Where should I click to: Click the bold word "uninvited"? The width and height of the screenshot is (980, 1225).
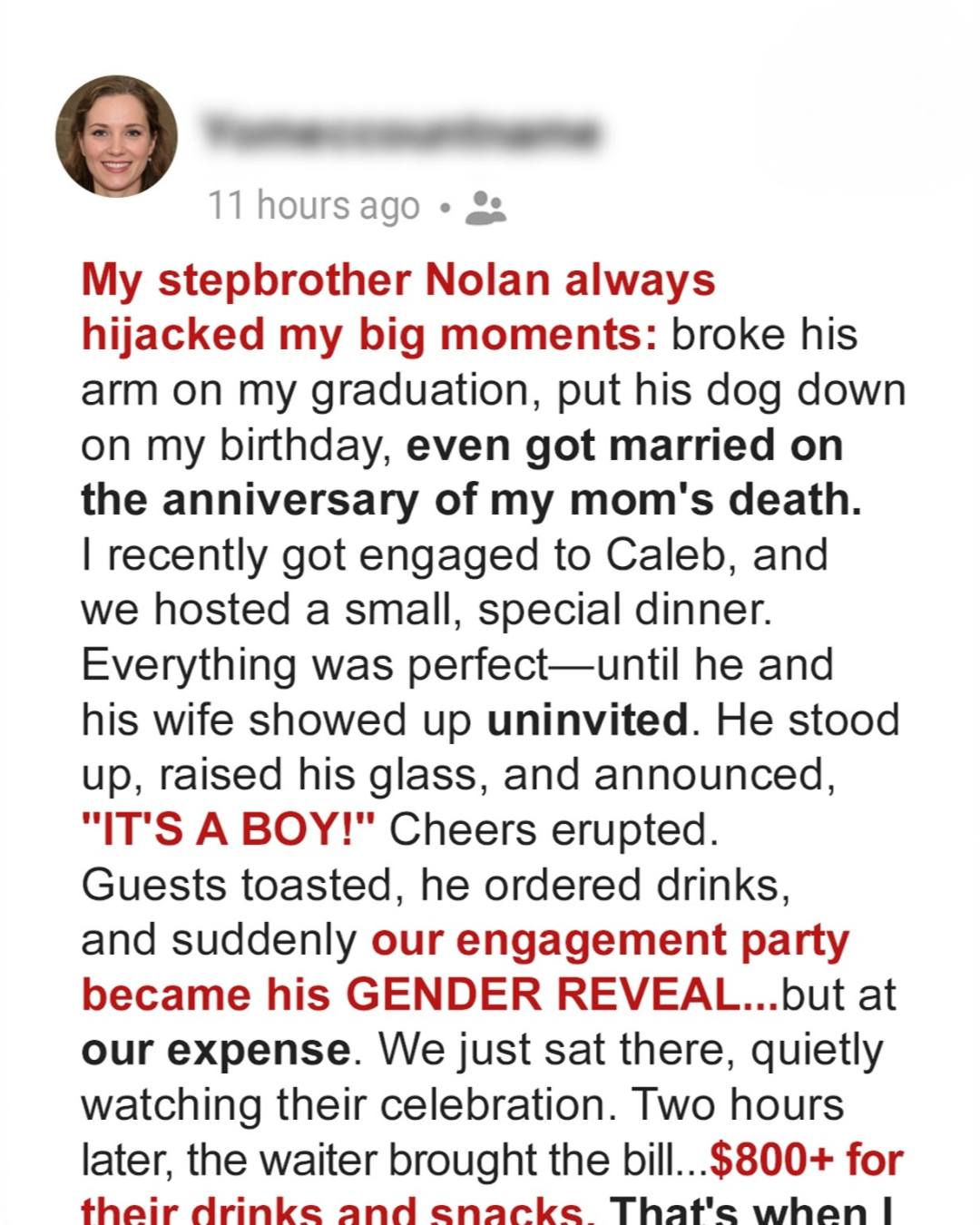[x=587, y=720]
